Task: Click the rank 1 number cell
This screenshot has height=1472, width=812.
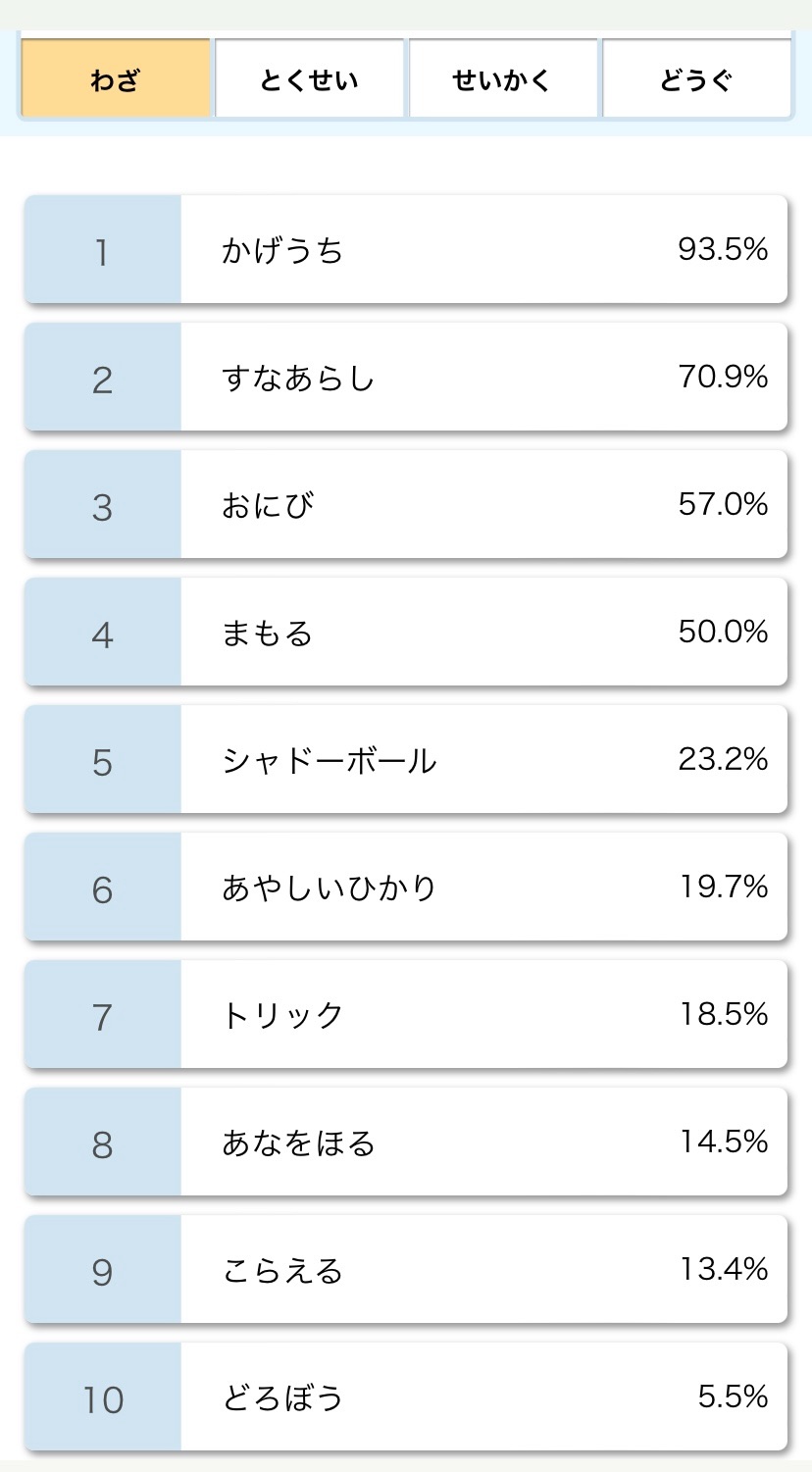Action: [x=103, y=249]
